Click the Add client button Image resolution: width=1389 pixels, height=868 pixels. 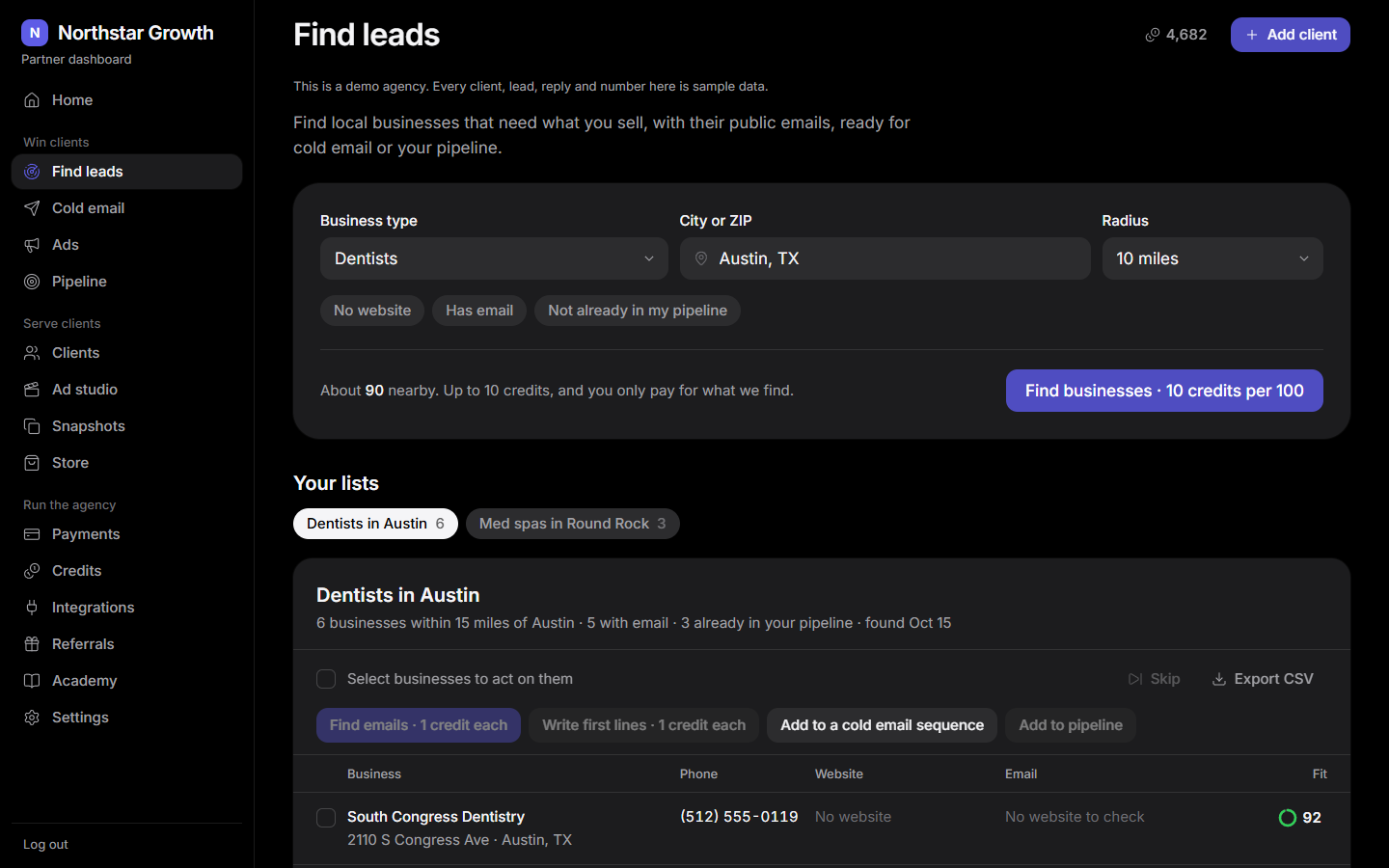[1291, 35]
